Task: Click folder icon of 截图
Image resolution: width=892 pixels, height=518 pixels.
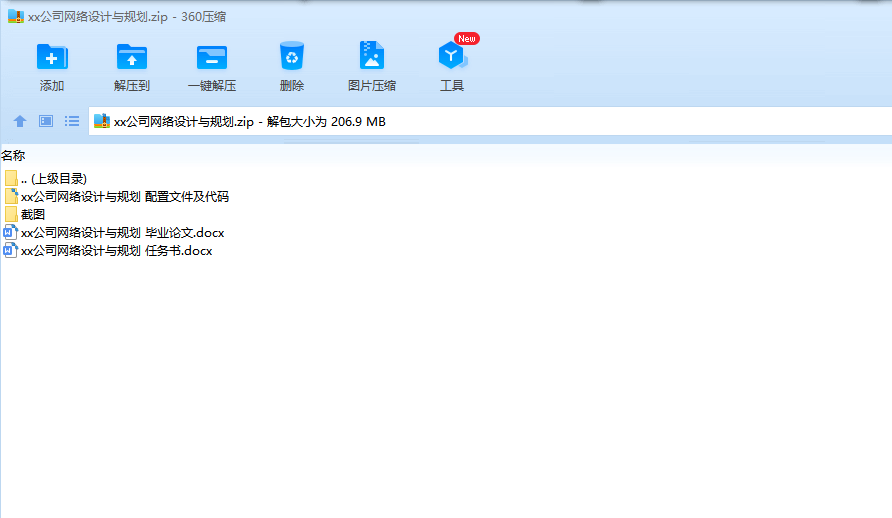Action: pyautogui.click(x=11, y=214)
